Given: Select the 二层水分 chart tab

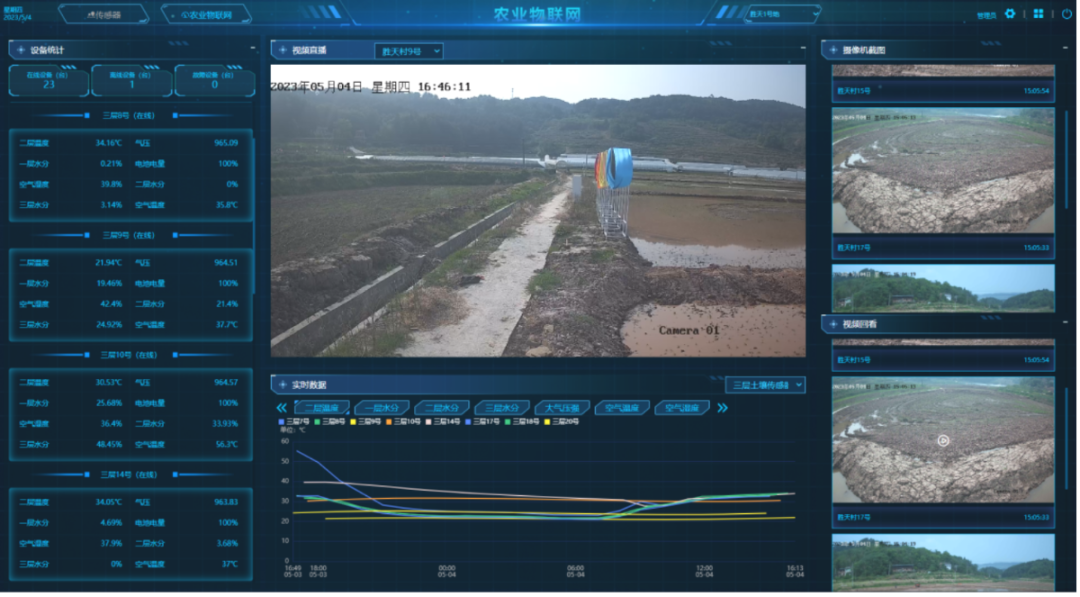Looking at the screenshot, I should (x=442, y=408).
